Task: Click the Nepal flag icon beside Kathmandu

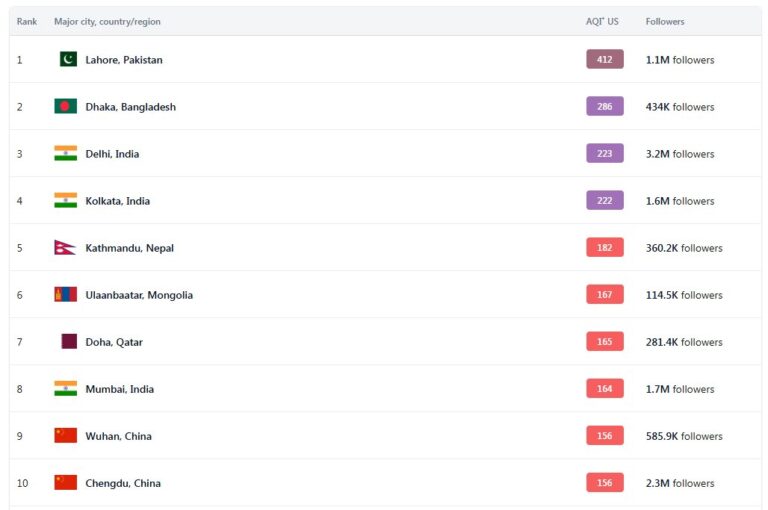Action: 64,247
